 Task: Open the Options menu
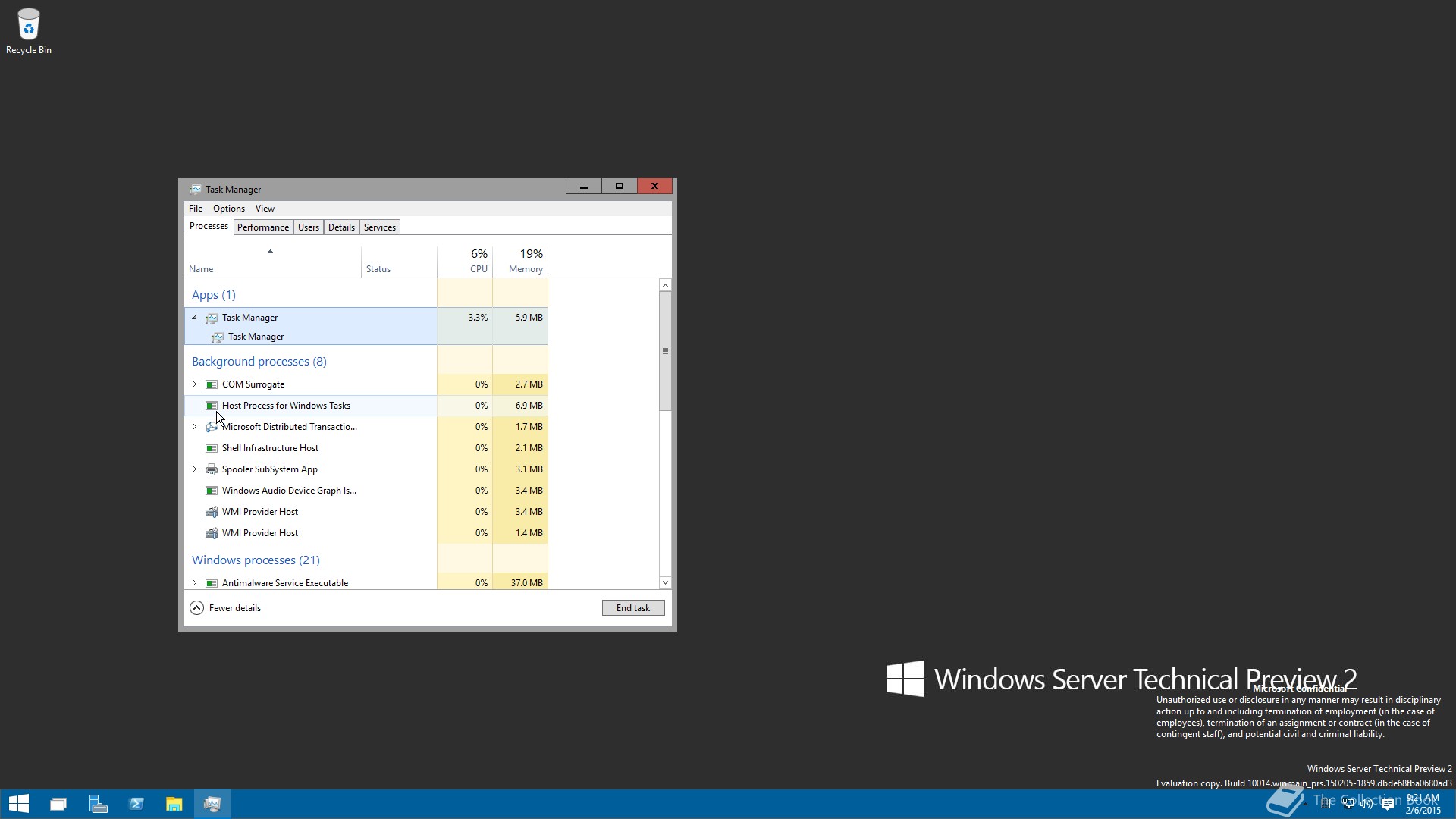coord(229,209)
